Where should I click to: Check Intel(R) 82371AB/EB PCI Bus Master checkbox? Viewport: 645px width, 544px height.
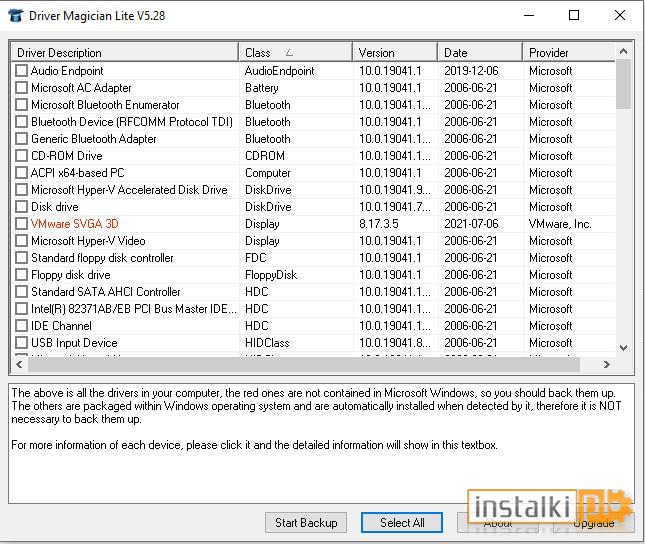click(x=21, y=309)
